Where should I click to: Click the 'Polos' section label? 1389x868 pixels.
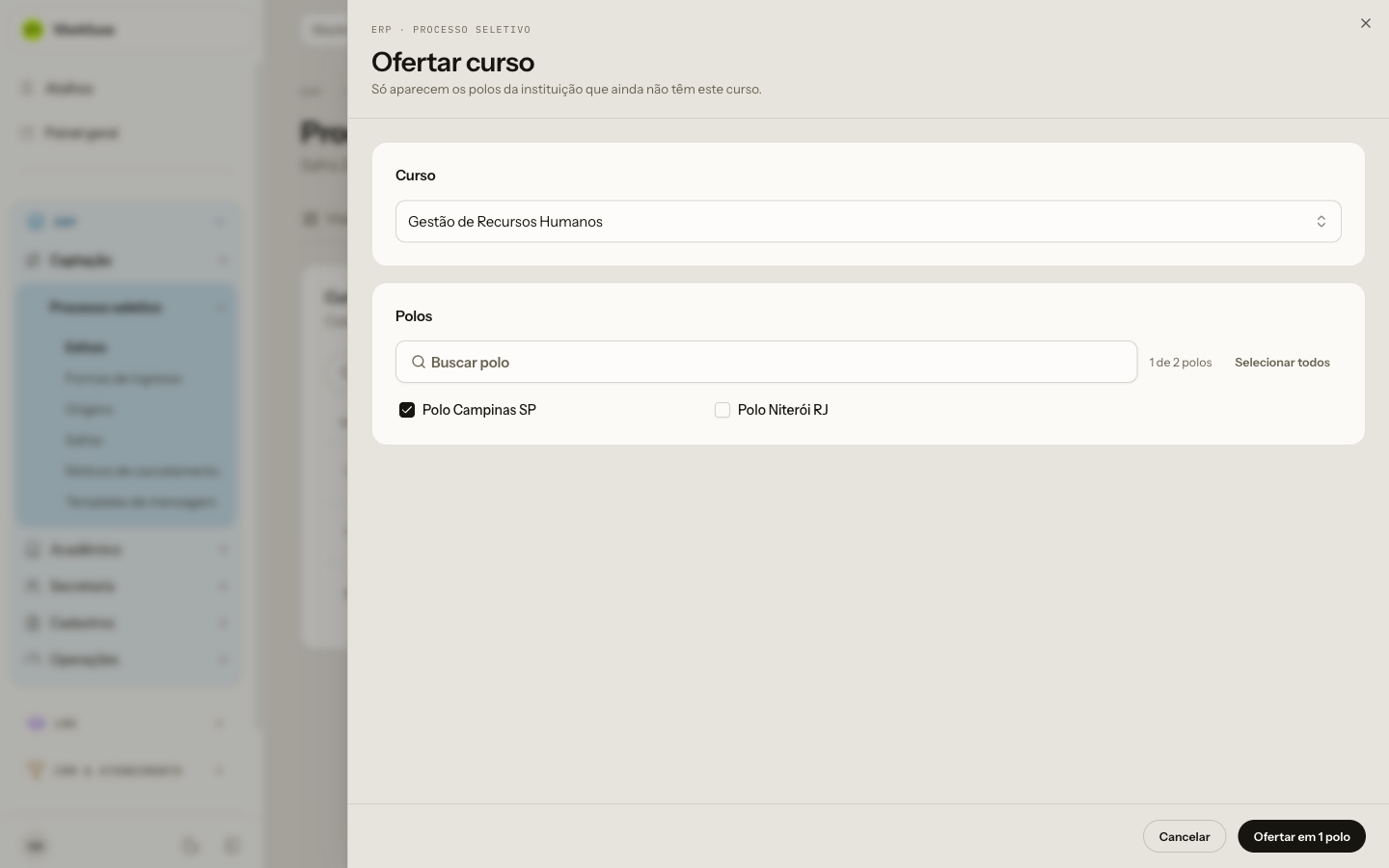point(414,316)
